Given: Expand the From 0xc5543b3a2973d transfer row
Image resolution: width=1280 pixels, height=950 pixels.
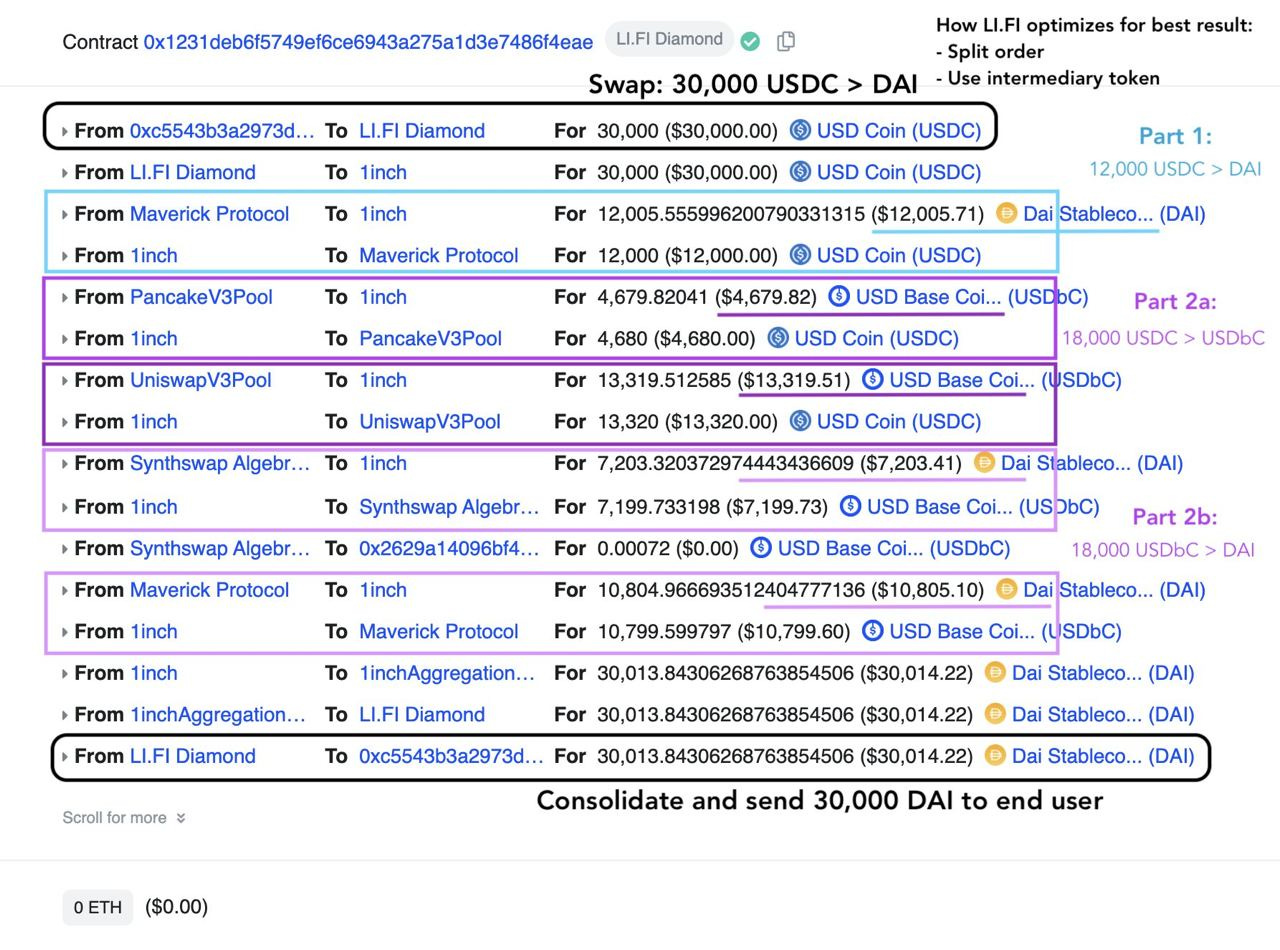Looking at the screenshot, I should (x=65, y=131).
